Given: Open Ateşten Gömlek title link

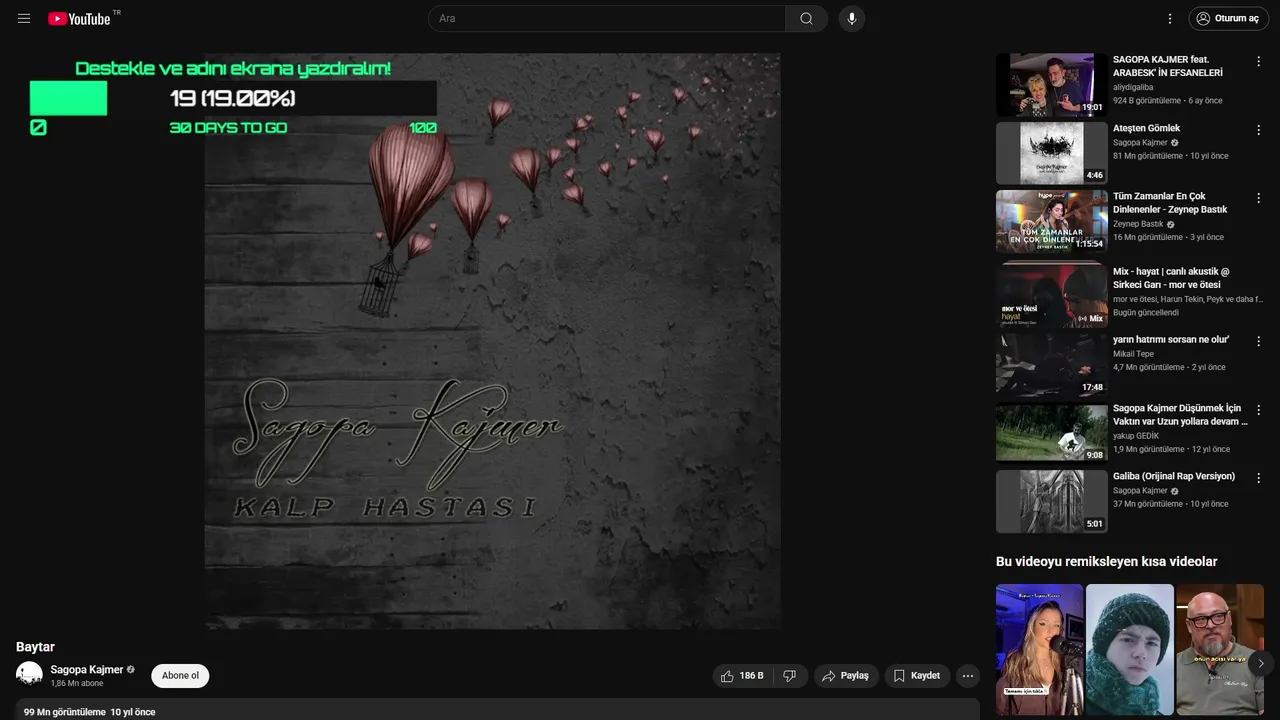Looking at the screenshot, I should [1146, 128].
